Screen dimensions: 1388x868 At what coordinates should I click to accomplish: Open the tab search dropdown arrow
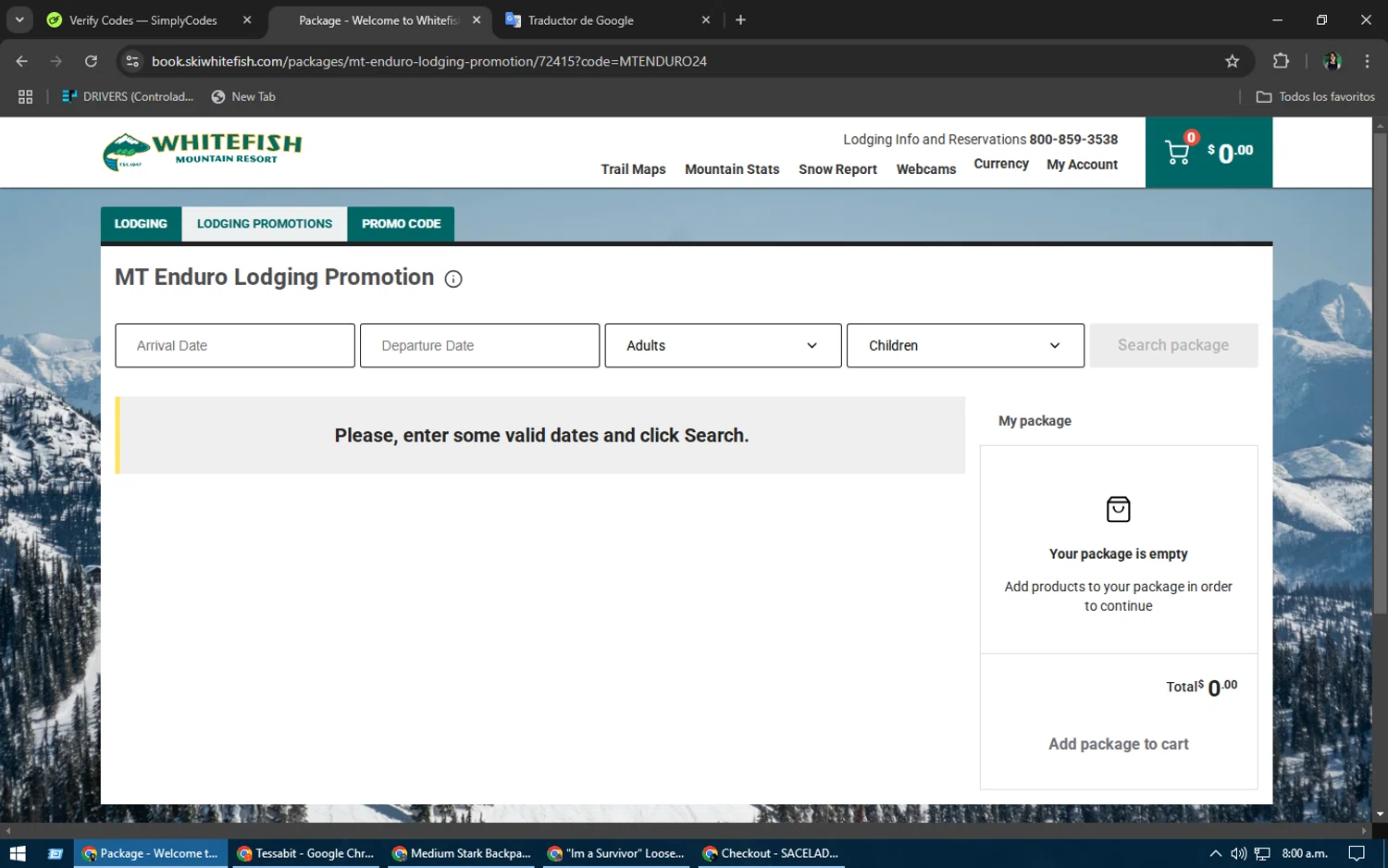[x=19, y=20]
